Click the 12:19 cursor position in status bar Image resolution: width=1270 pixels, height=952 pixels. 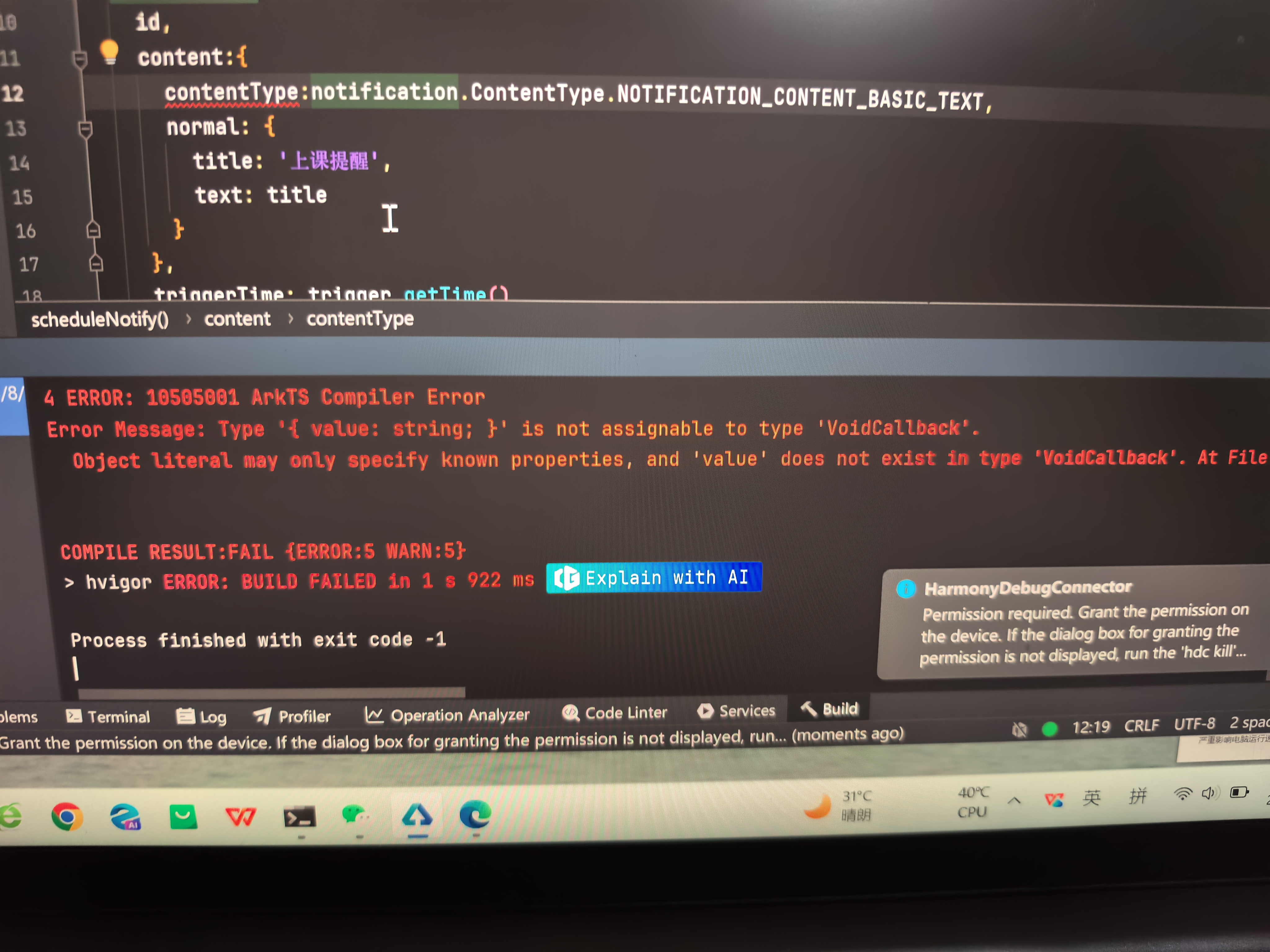pos(1091,727)
